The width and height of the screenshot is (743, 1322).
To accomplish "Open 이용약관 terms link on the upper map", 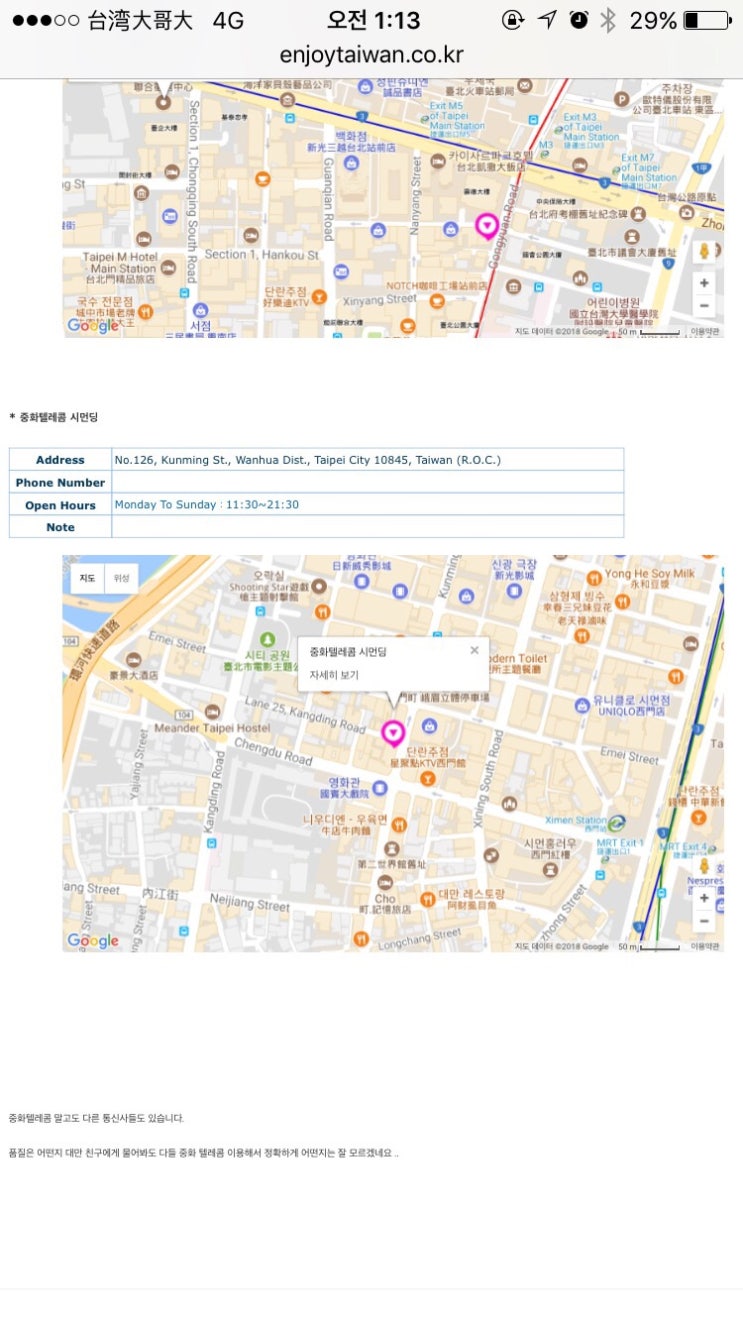I will tap(704, 331).
